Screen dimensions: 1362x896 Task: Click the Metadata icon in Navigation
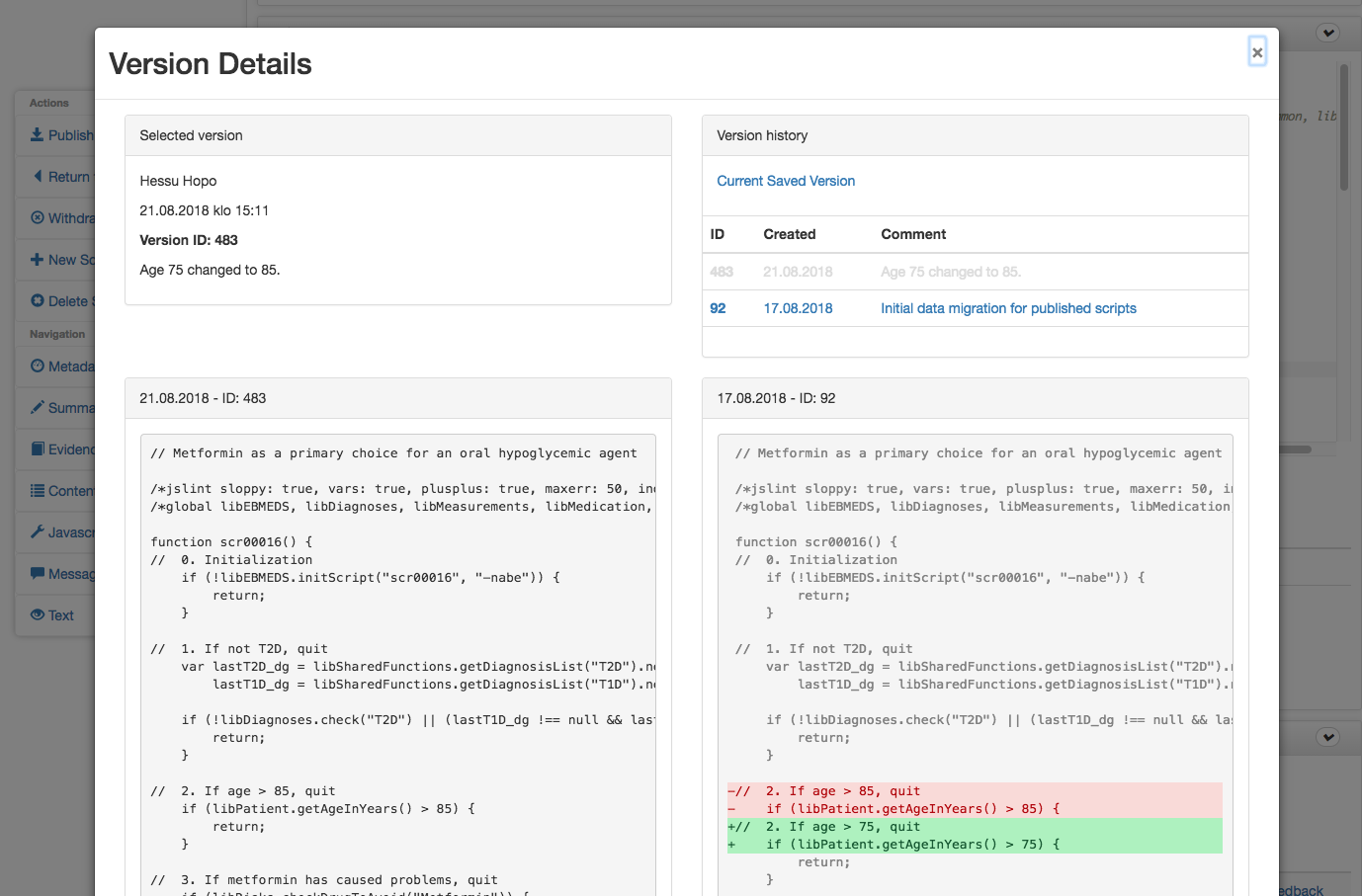(38, 366)
